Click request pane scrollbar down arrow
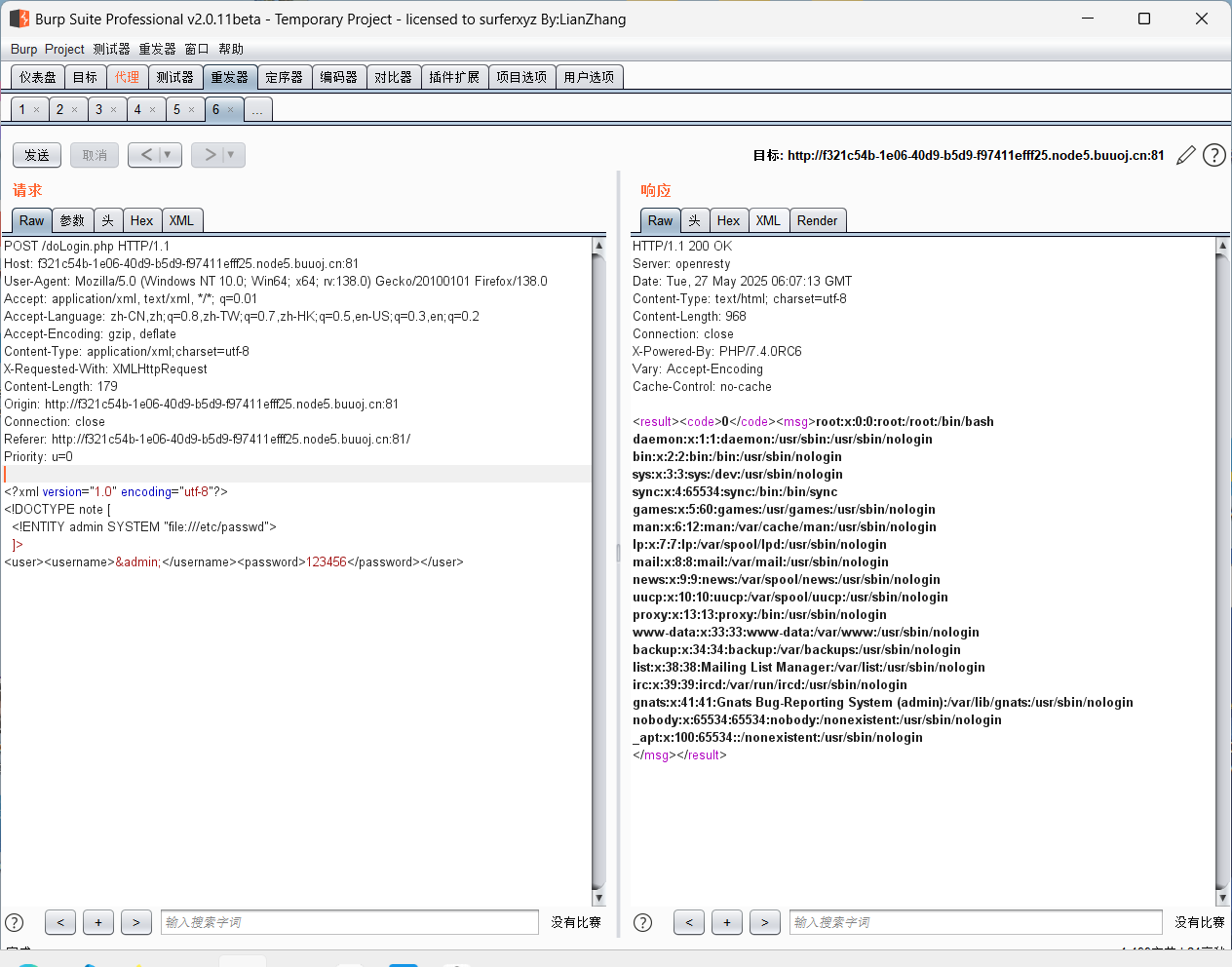This screenshot has height=967, width=1232. point(598,898)
